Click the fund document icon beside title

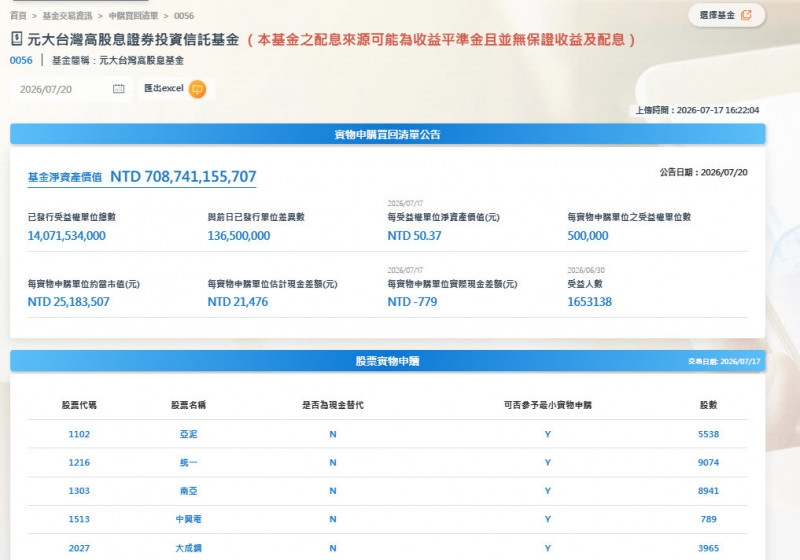(x=16, y=38)
